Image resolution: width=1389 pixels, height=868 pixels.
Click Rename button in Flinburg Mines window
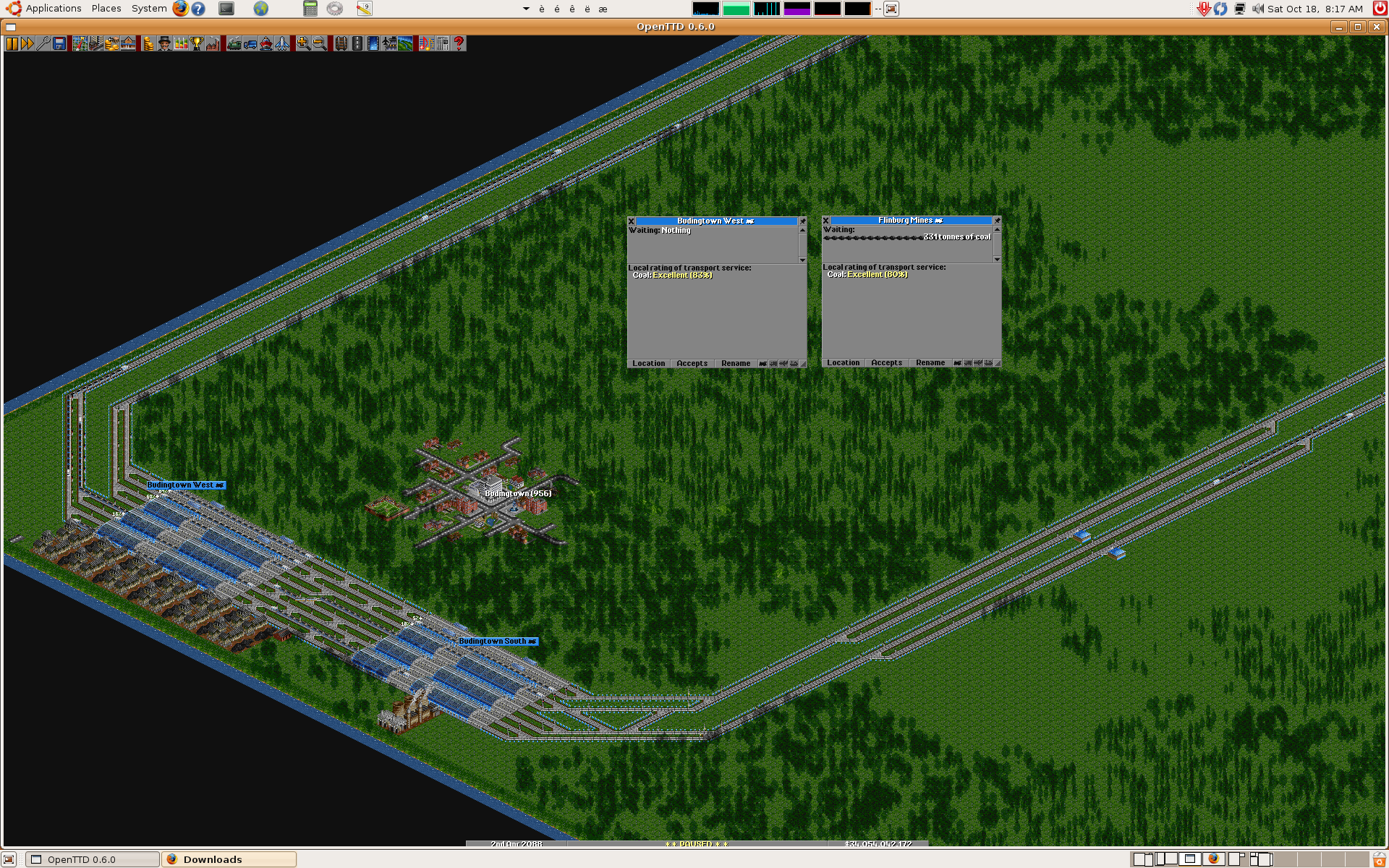pyautogui.click(x=930, y=362)
